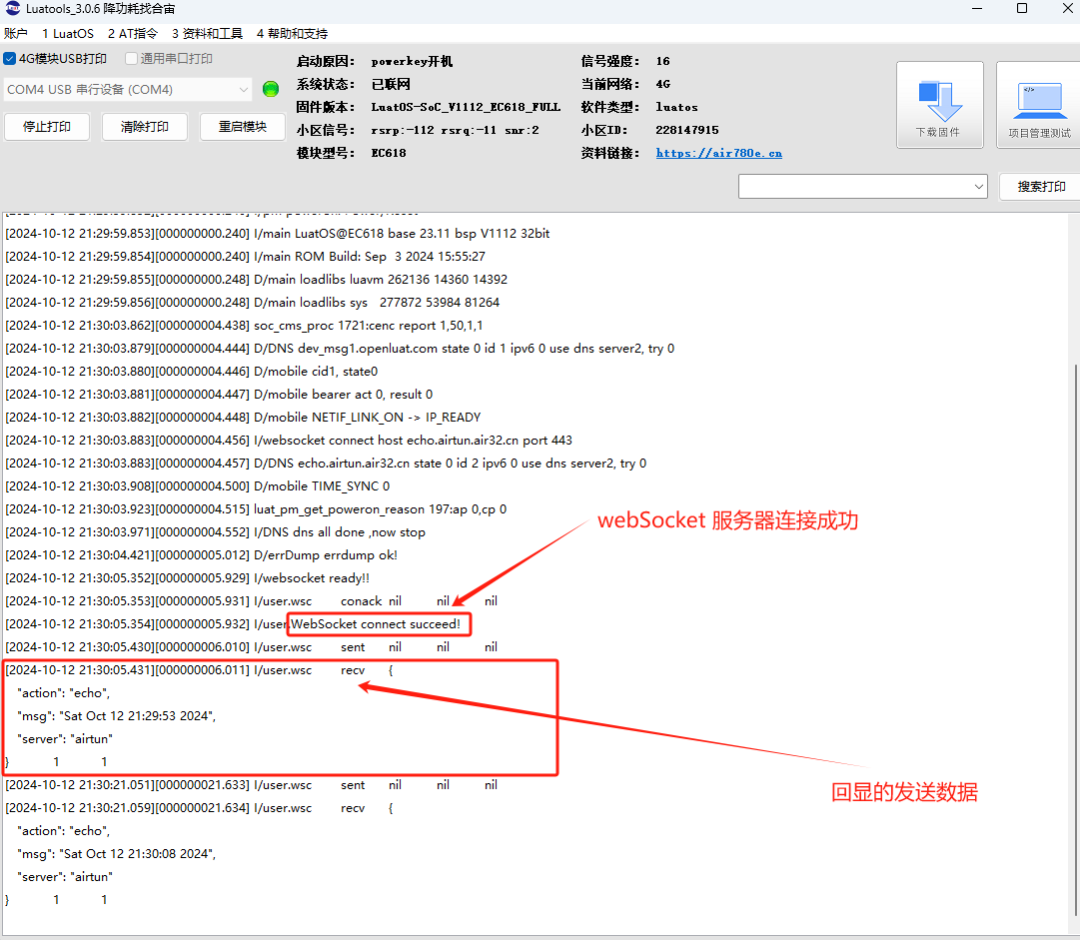The height and width of the screenshot is (940, 1080).
Task: Click the download firmware icon button
Action: [939, 105]
